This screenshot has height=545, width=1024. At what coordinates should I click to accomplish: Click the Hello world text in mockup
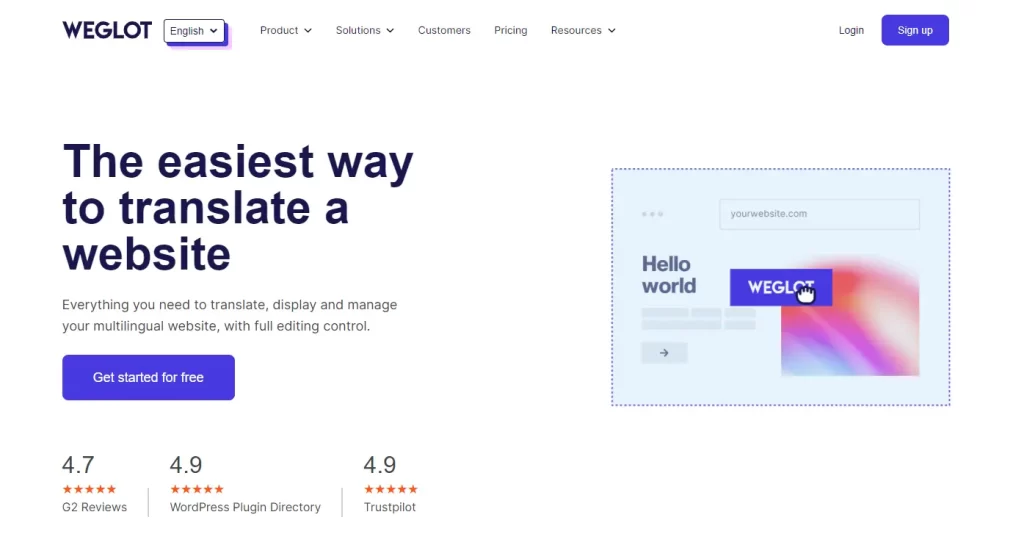[669, 275]
